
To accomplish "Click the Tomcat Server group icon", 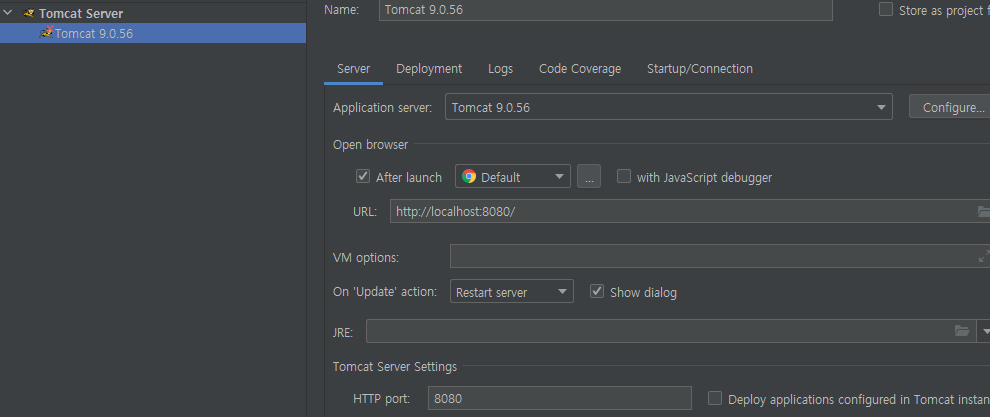I will 28,13.
